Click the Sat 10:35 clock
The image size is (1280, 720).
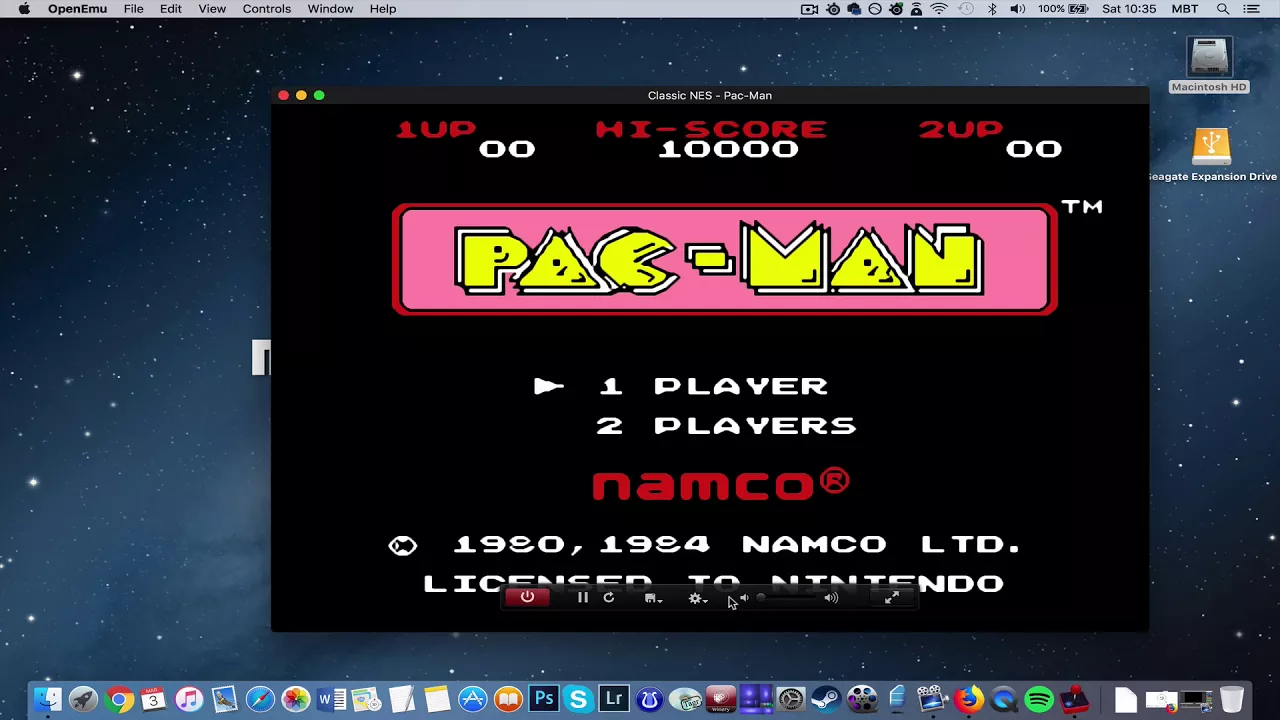point(1129,9)
